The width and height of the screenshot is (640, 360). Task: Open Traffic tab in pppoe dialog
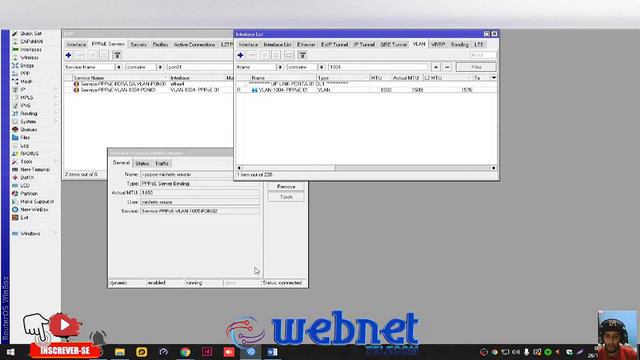point(162,163)
